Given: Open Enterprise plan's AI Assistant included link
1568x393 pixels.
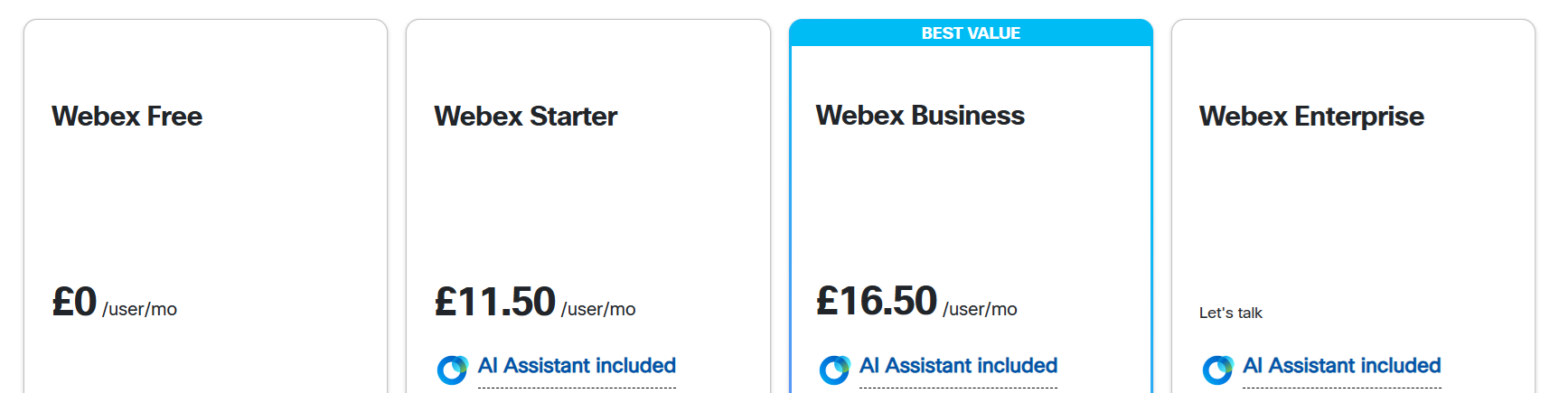Looking at the screenshot, I should pos(1341,366).
